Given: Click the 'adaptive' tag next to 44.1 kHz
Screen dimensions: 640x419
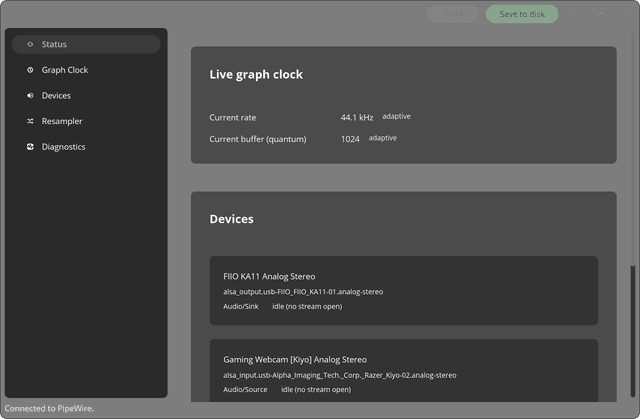Looking at the screenshot, I should coord(396,116).
